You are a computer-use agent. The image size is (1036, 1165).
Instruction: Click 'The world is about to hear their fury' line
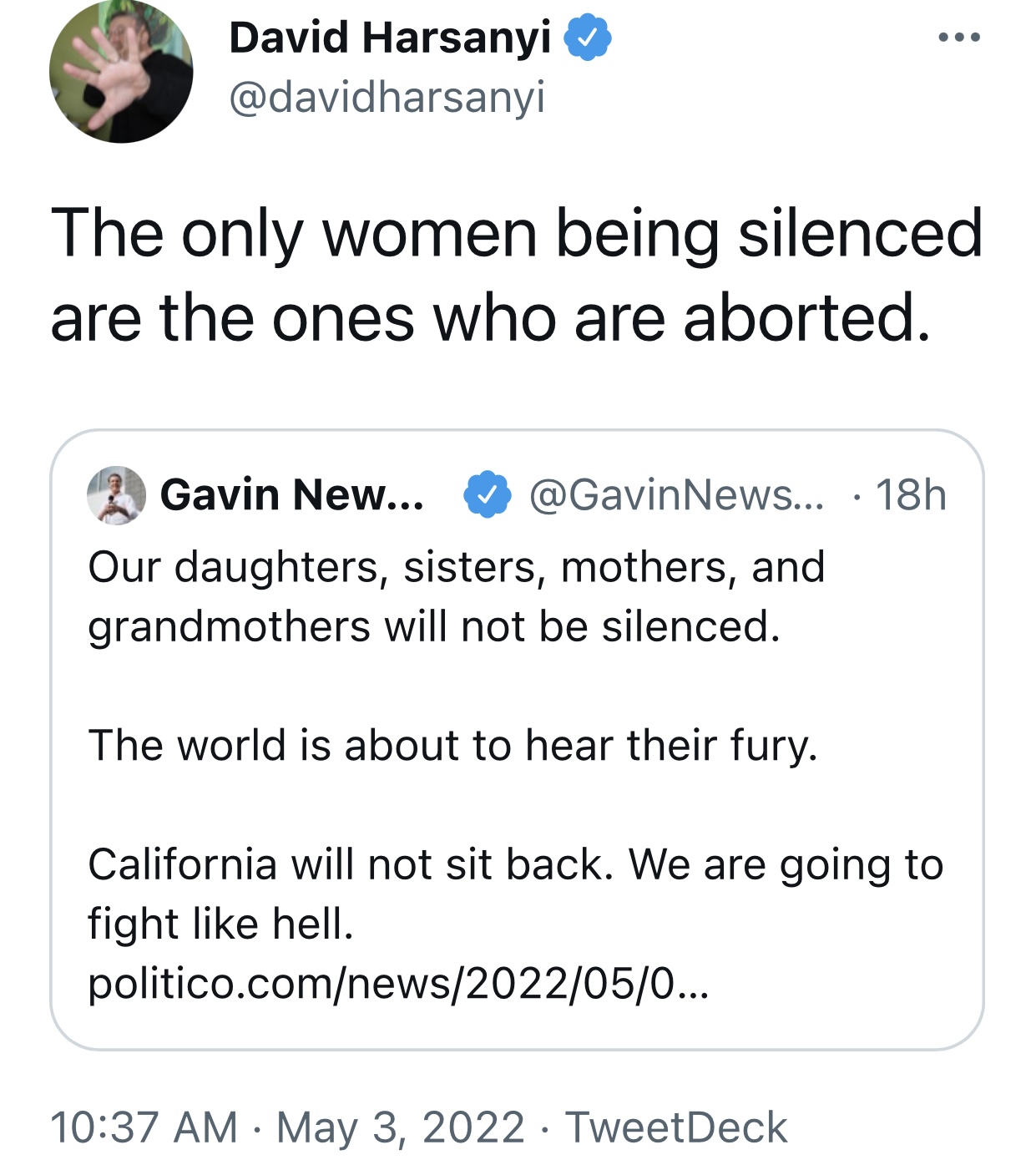tap(452, 746)
